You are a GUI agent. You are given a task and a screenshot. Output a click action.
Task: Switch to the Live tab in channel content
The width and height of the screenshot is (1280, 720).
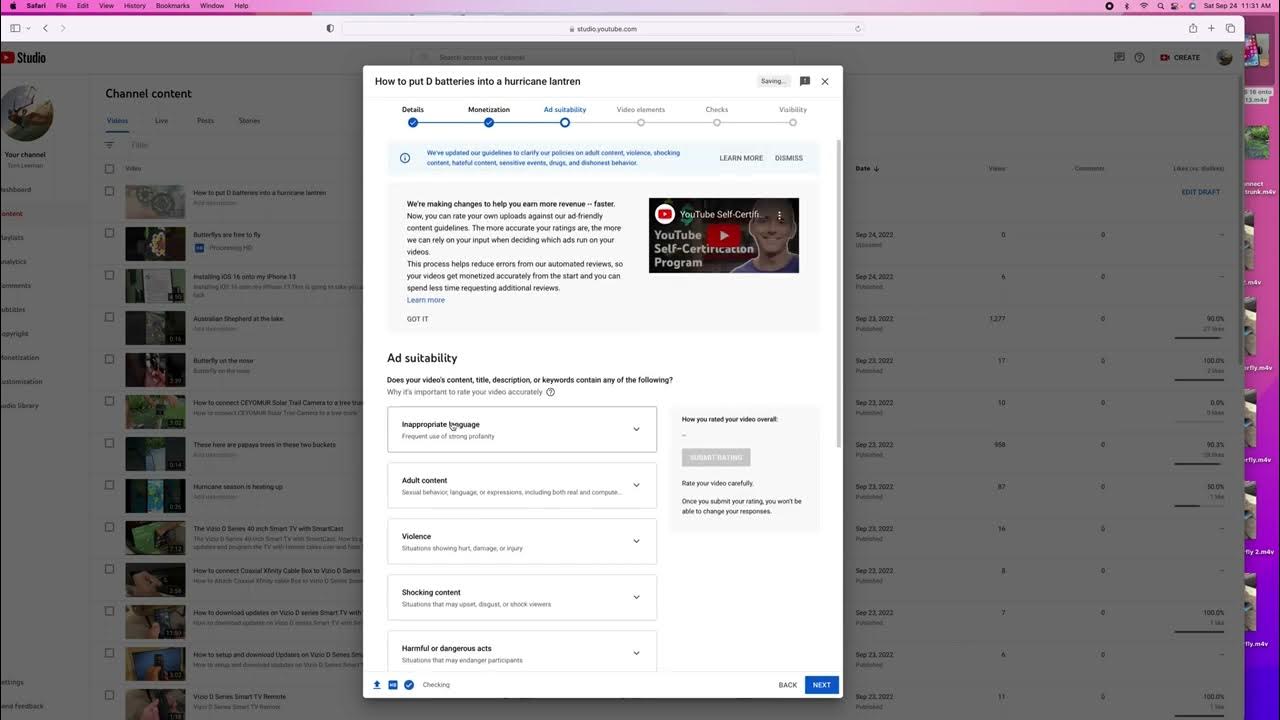click(x=161, y=120)
